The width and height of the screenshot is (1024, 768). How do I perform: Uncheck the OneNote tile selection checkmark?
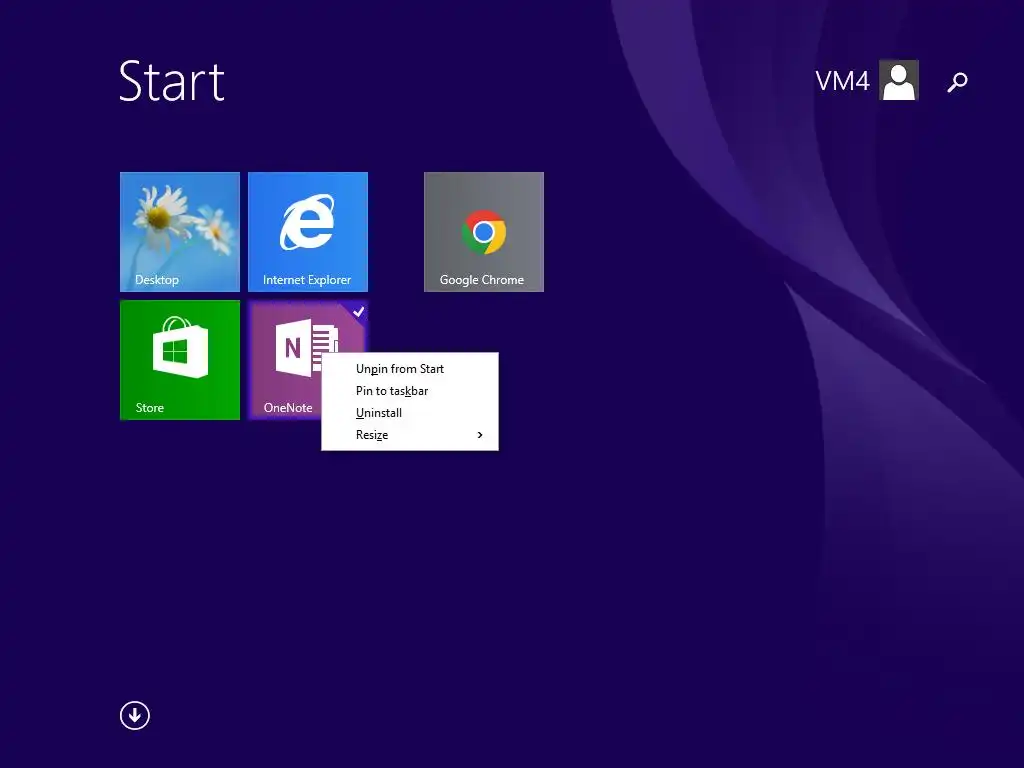(x=359, y=312)
